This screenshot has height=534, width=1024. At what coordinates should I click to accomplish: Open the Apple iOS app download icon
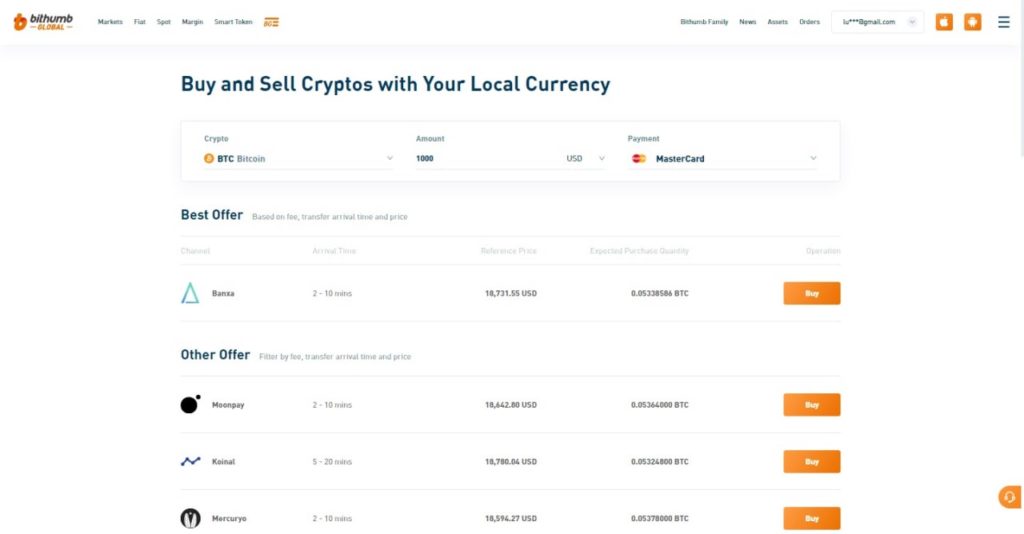point(944,22)
